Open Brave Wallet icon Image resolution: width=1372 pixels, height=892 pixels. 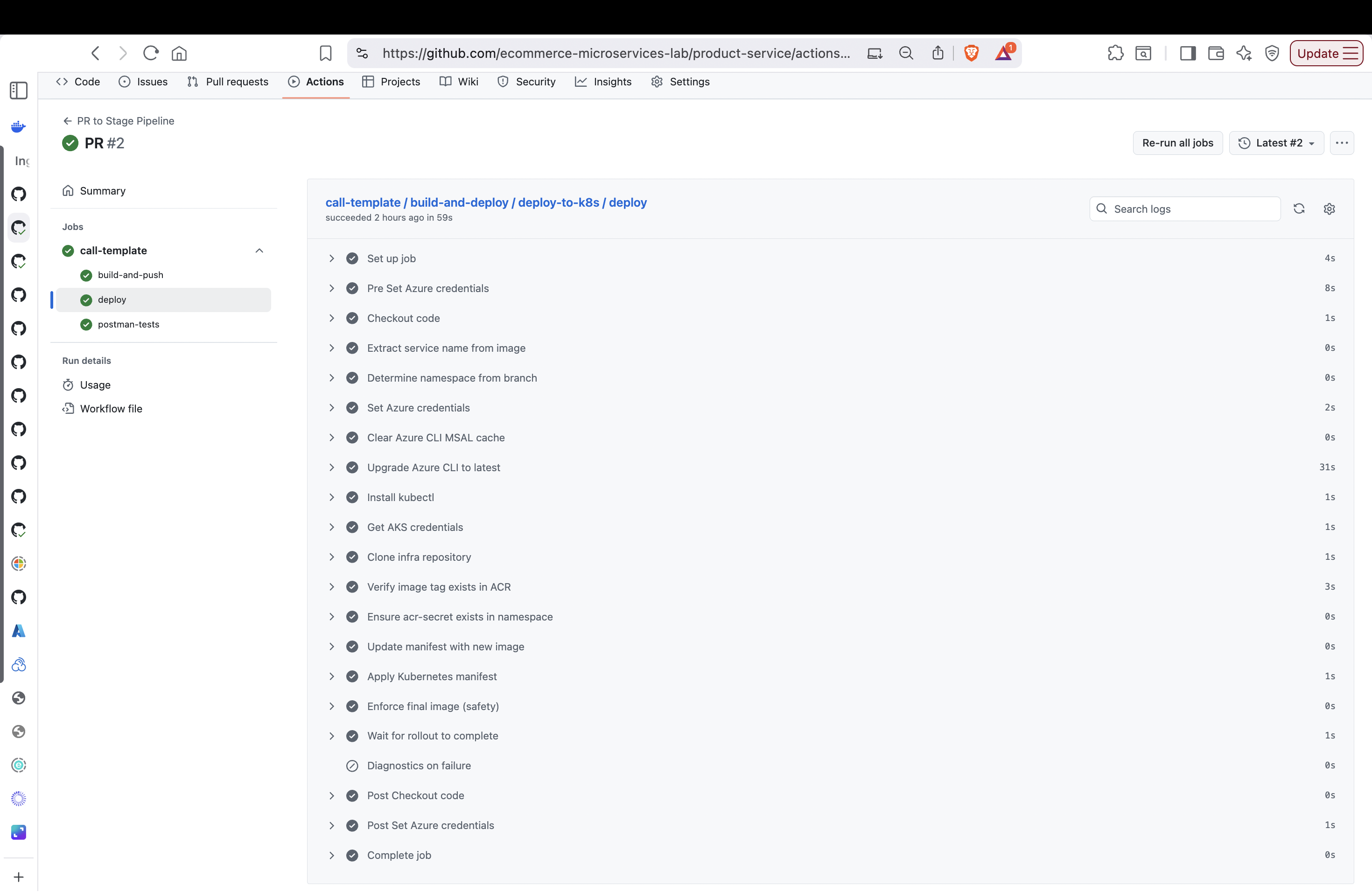(x=1216, y=54)
